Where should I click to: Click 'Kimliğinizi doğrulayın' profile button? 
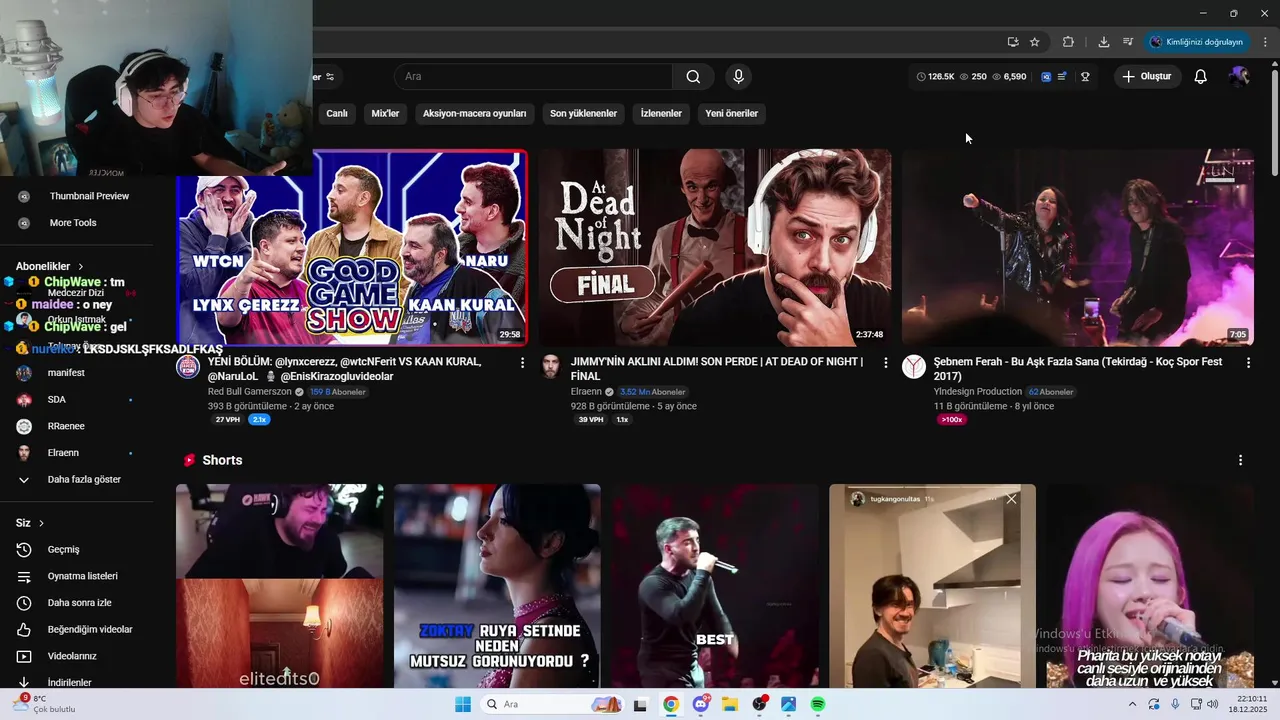point(1197,42)
